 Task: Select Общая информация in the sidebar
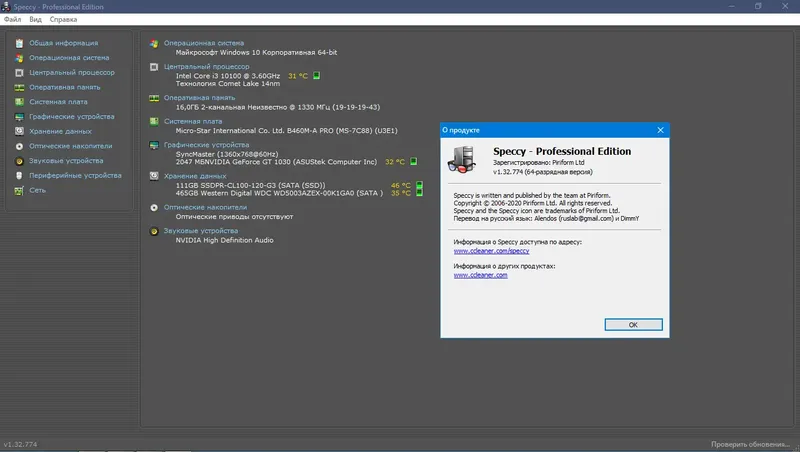tap(63, 43)
